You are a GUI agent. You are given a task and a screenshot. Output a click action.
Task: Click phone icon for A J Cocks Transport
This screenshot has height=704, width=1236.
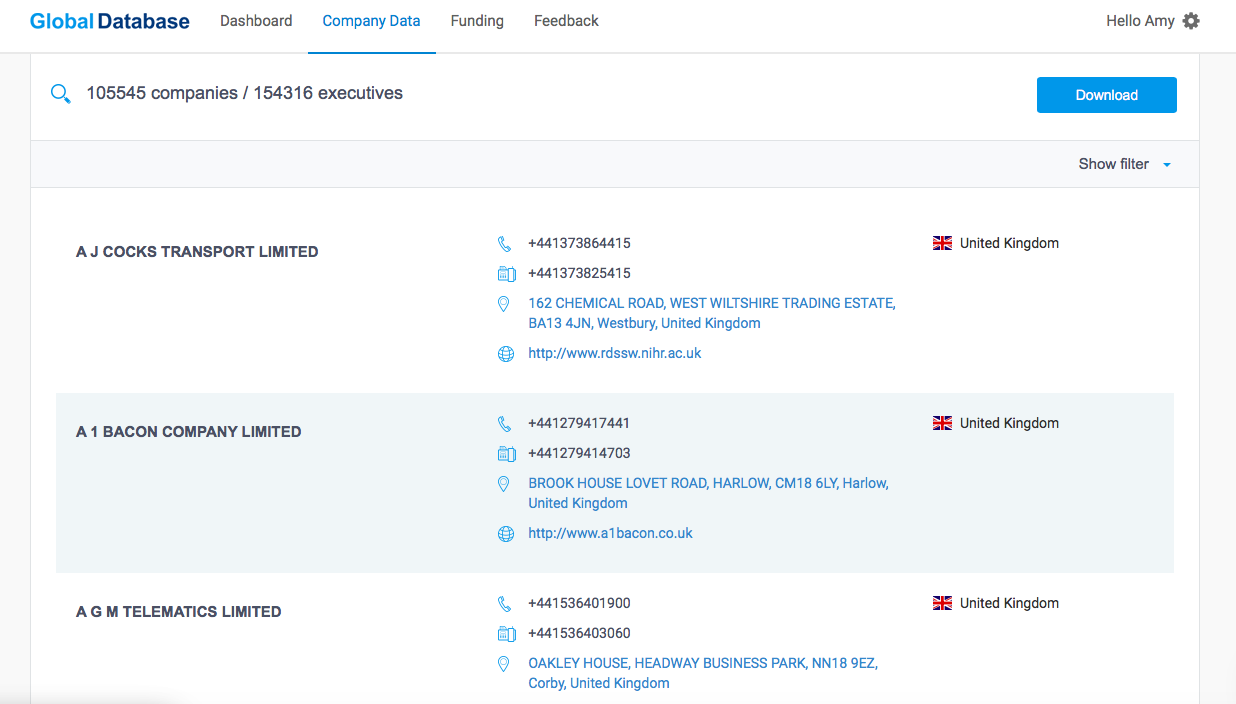point(505,243)
